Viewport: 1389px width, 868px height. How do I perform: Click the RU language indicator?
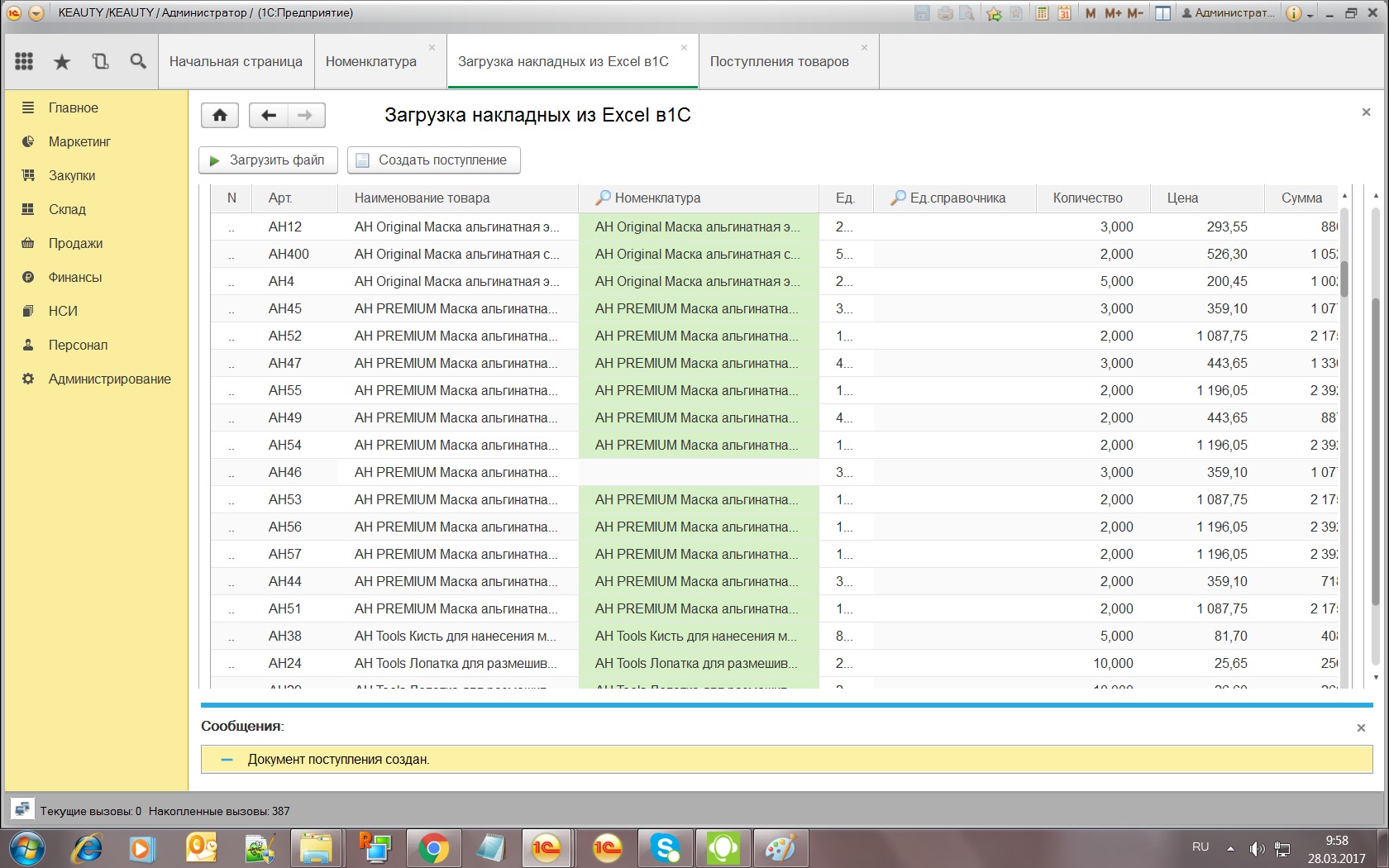(1200, 847)
